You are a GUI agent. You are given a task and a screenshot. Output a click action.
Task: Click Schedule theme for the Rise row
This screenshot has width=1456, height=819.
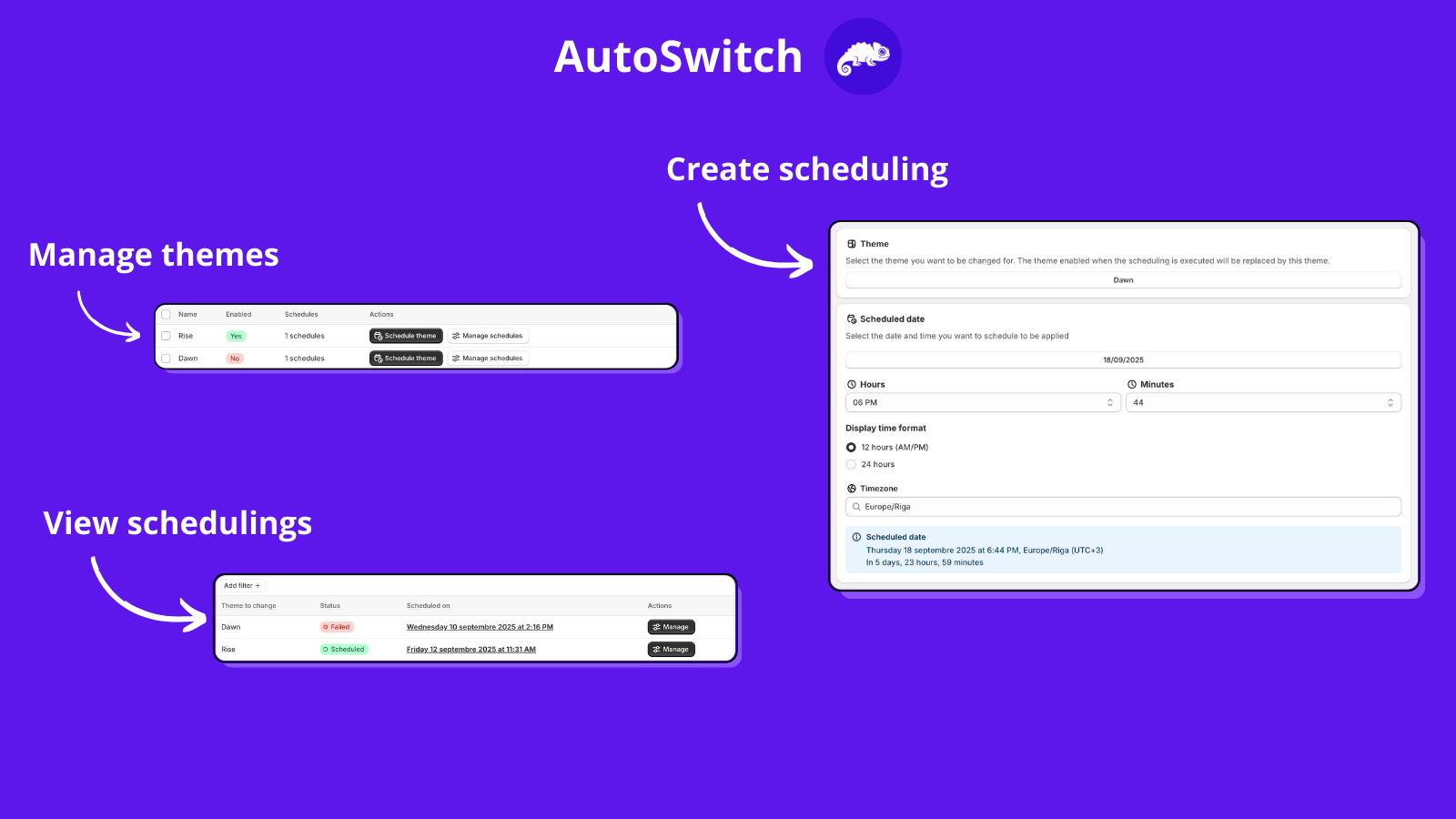(405, 336)
